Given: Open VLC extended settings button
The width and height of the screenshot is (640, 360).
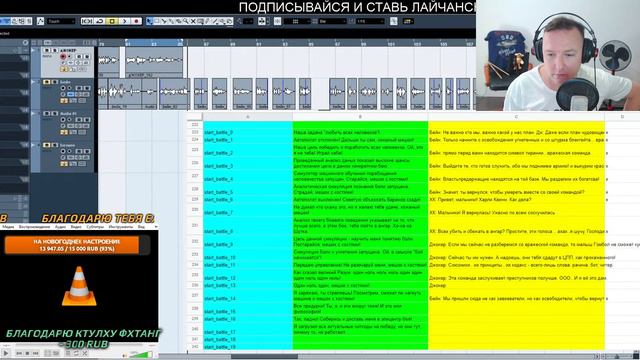Looking at the screenshot, I should [x=56, y=353].
